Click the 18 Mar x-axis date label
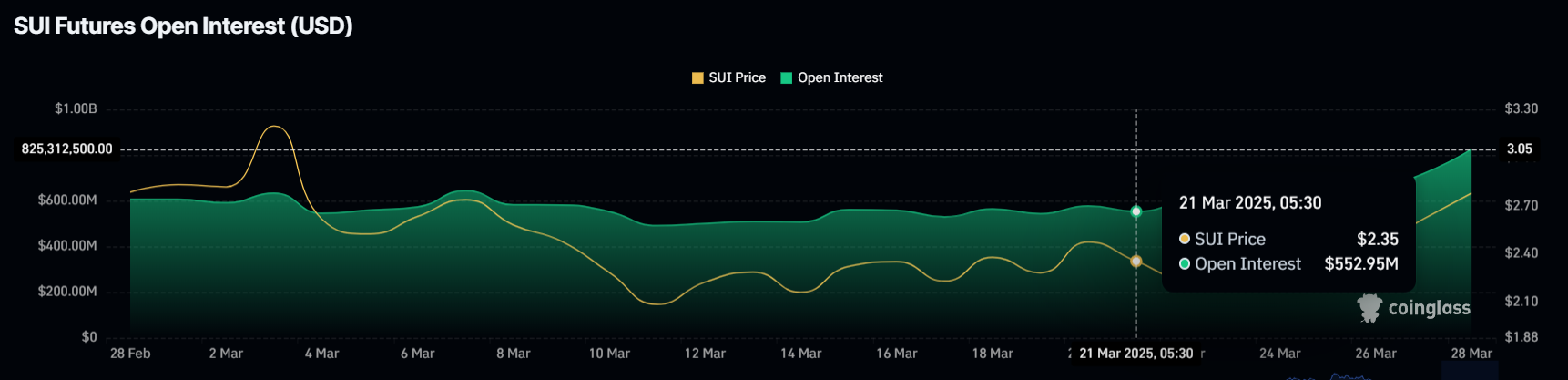The width and height of the screenshot is (1568, 380). coord(993,354)
